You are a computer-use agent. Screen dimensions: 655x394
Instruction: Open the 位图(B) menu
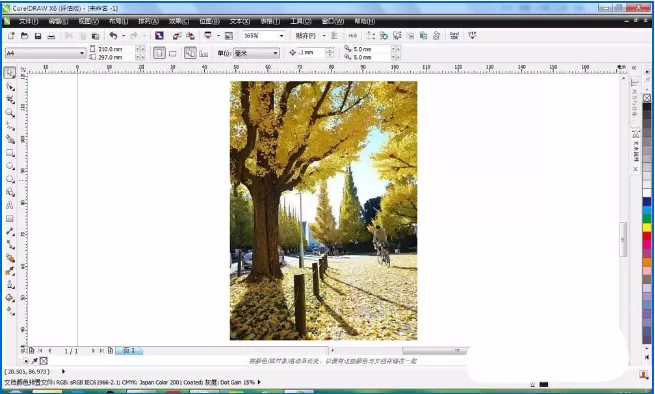209,21
